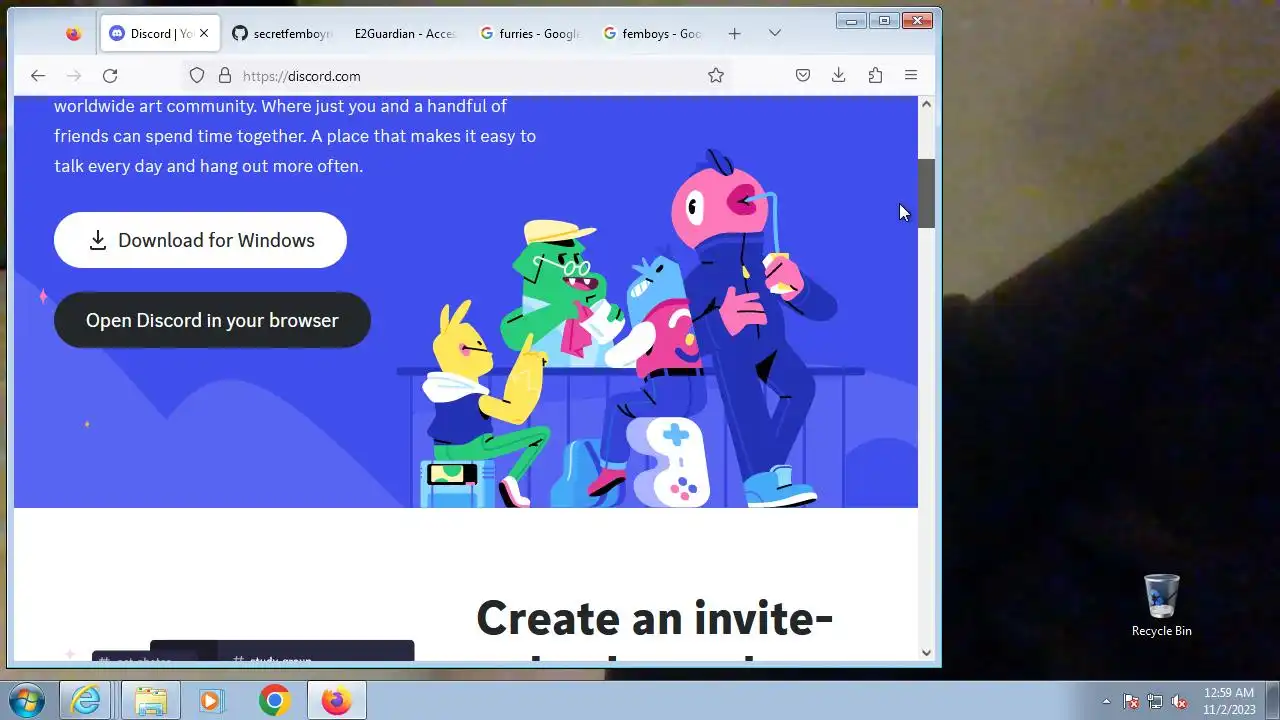
Task: Go back with the back arrow
Action: click(x=37, y=75)
